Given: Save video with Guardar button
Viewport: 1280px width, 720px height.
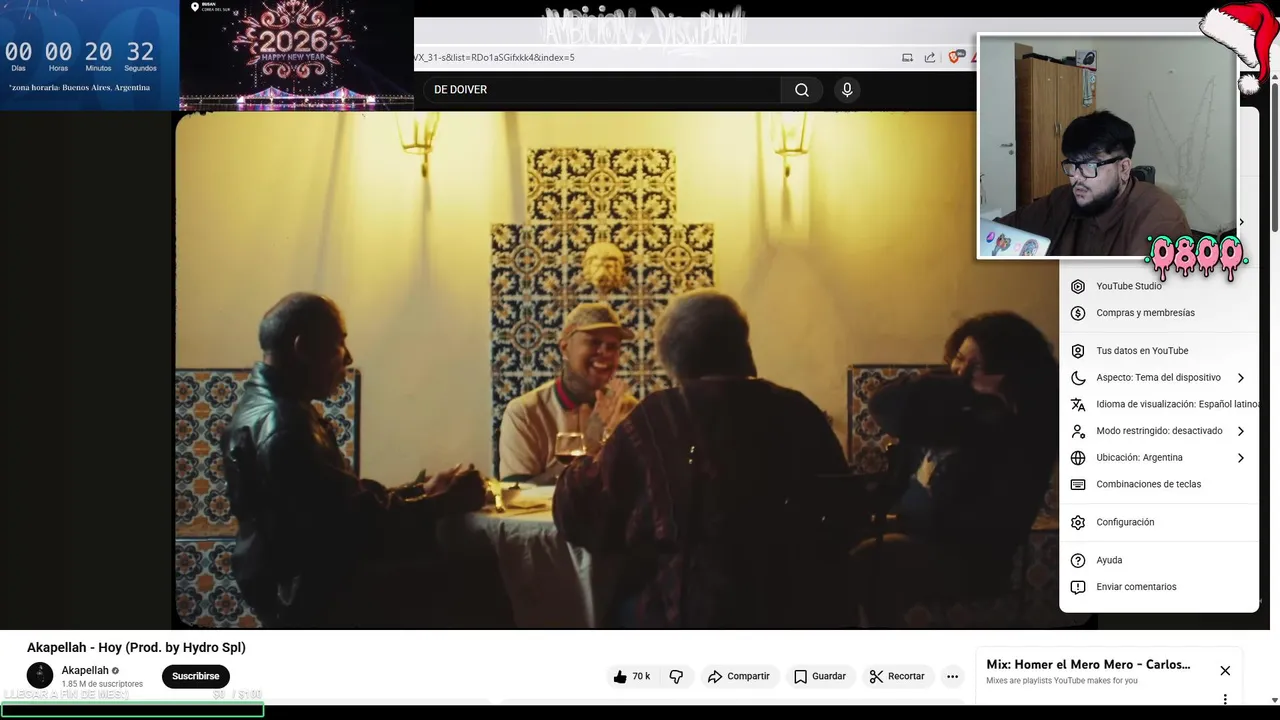Looking at the screenshot, I should pos(819,677).
